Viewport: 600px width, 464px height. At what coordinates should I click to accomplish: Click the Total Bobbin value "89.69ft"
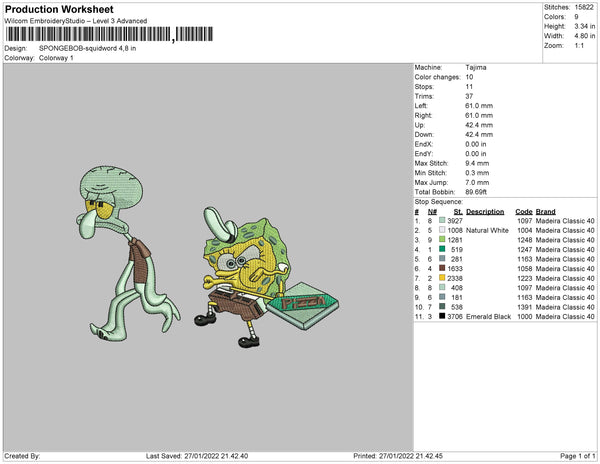tap(476, 192)
